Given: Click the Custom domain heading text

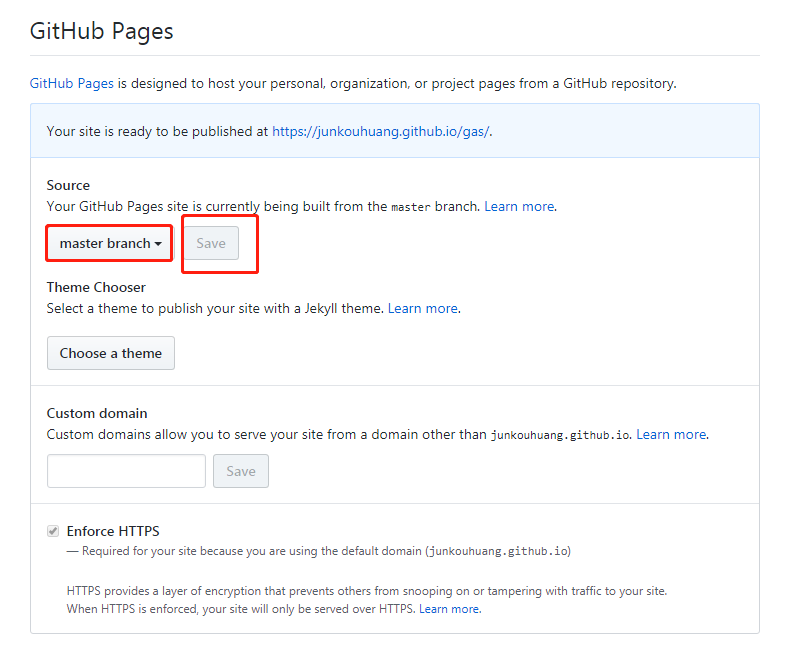Looking at the screenshot, I should pos(97,413).
